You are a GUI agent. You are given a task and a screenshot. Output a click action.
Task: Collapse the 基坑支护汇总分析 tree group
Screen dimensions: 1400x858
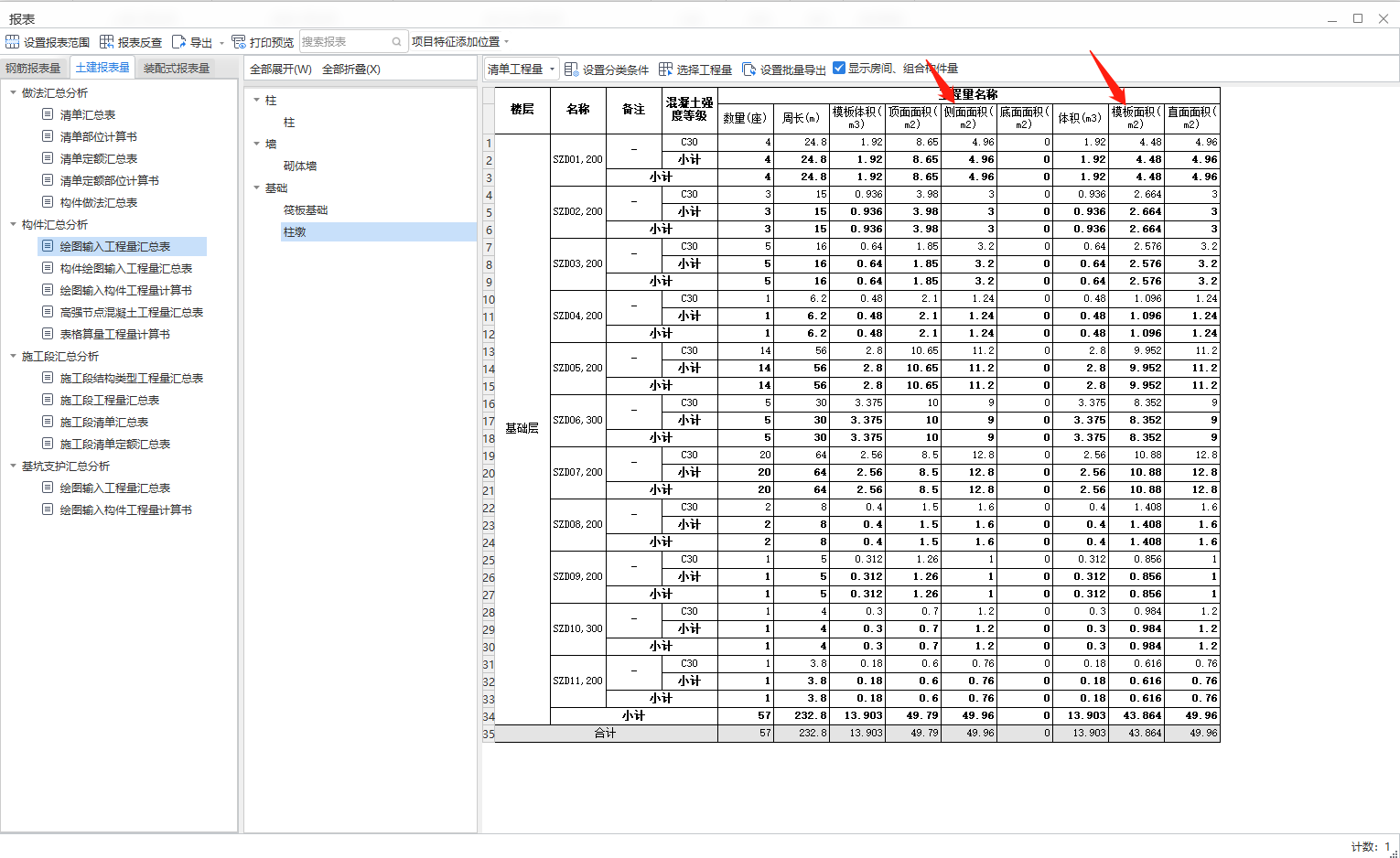(13, 466)
